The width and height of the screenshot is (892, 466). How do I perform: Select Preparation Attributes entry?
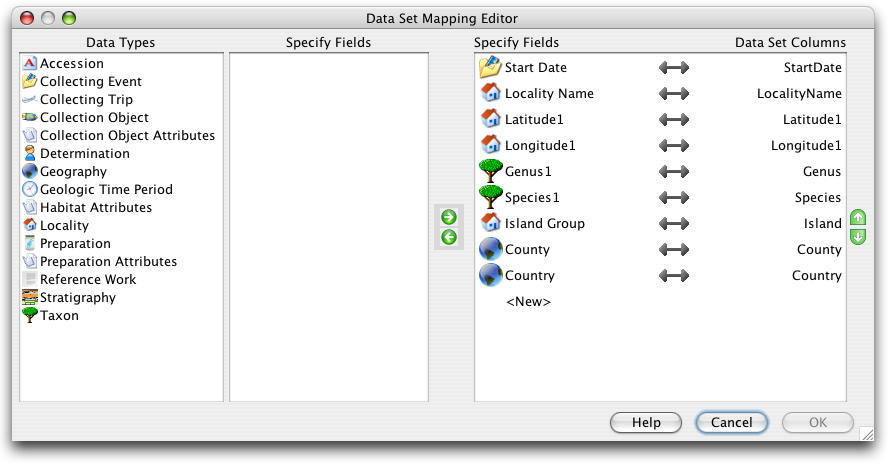108,262
